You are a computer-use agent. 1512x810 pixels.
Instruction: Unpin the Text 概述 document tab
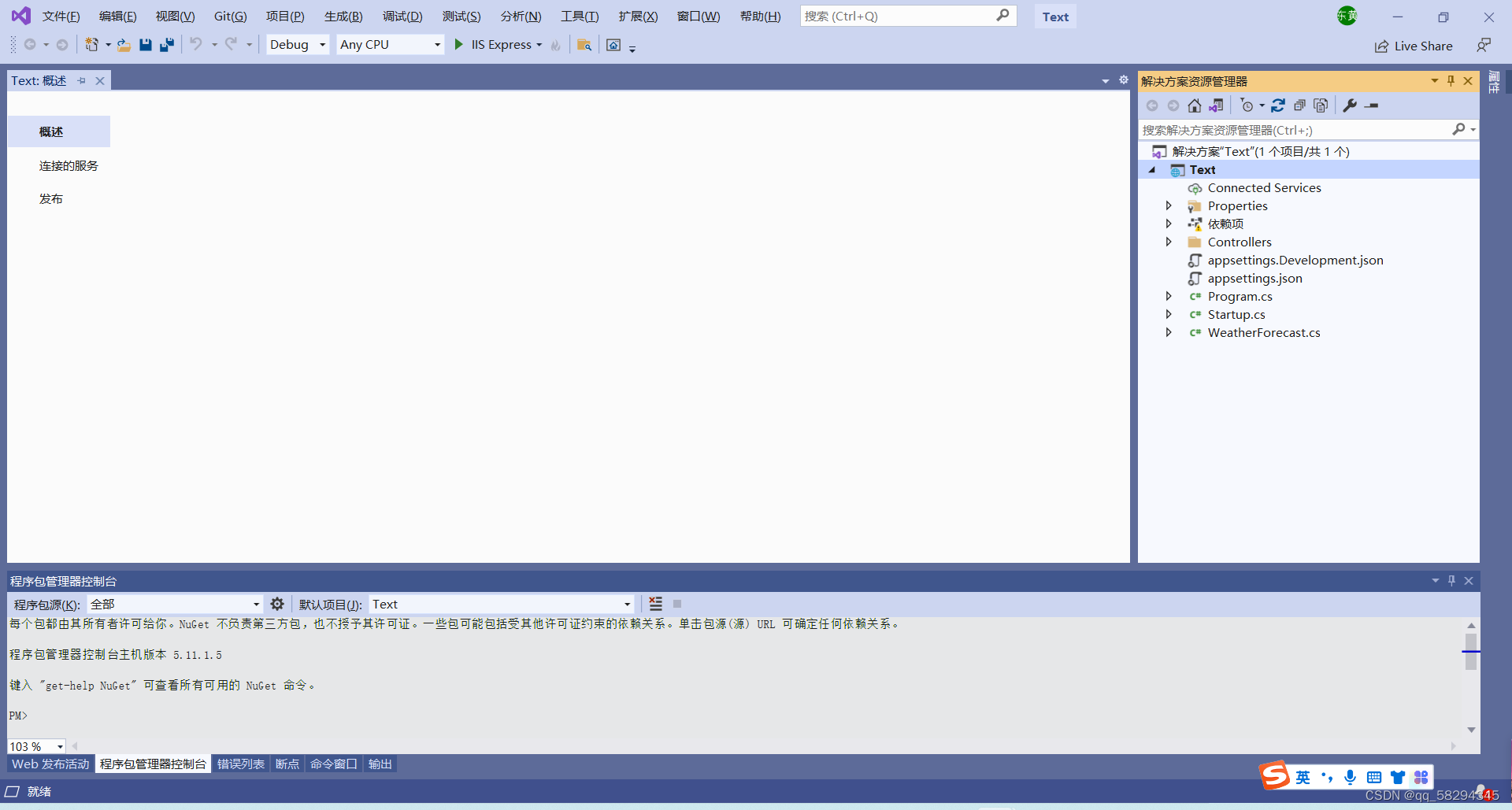click(82, 80)
